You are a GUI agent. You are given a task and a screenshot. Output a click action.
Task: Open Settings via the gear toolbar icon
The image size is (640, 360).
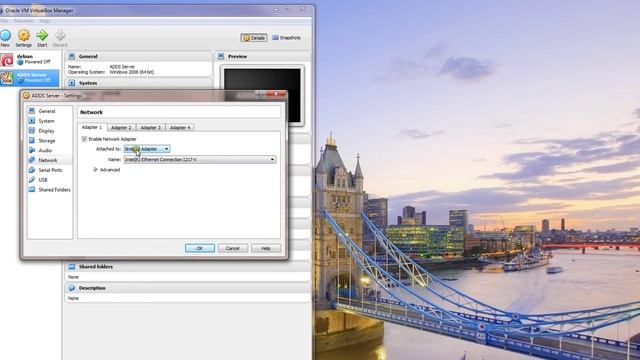point(24,36)
